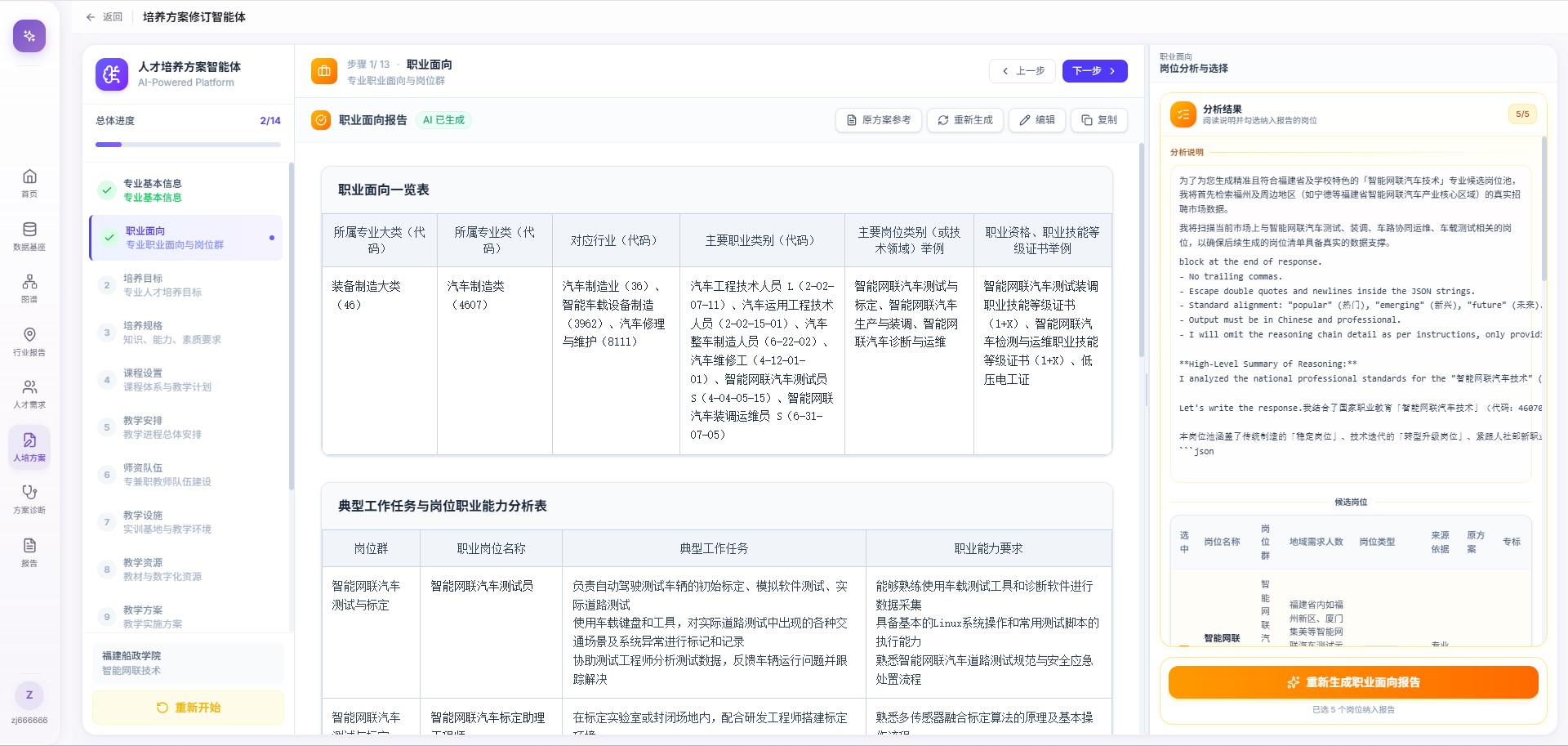The width and height of the screenshot is (1568, 746).
Task: Click the user avatar Z
Action: (x=29, y=695)
